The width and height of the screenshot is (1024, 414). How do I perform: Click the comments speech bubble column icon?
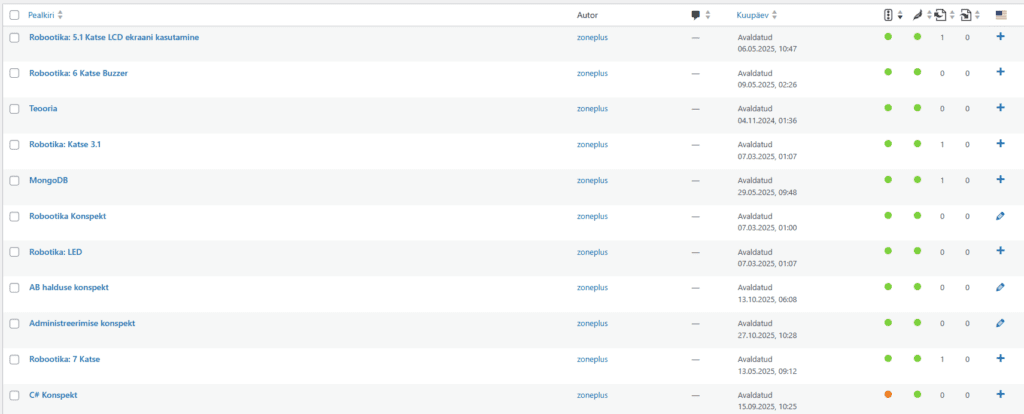click(x=696, y=15)
